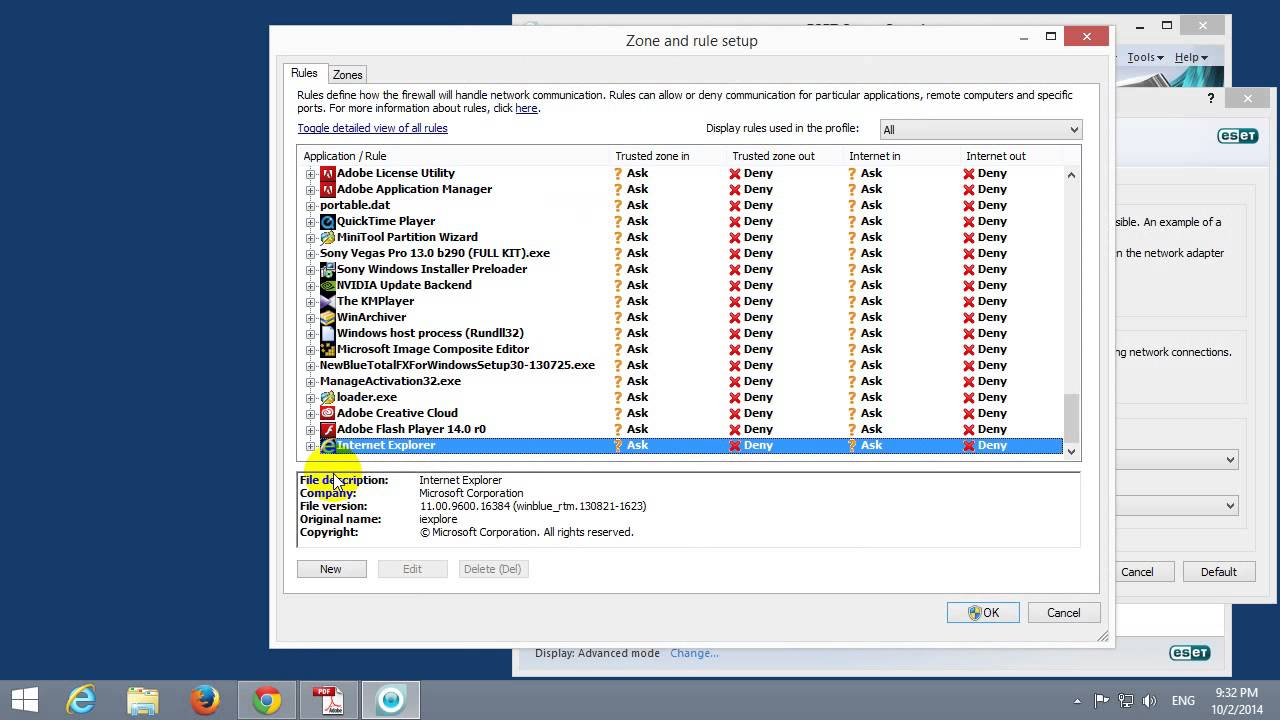
Task: Open Adobe PDF reader from the taskbar
Action: (x=328, y=700)
